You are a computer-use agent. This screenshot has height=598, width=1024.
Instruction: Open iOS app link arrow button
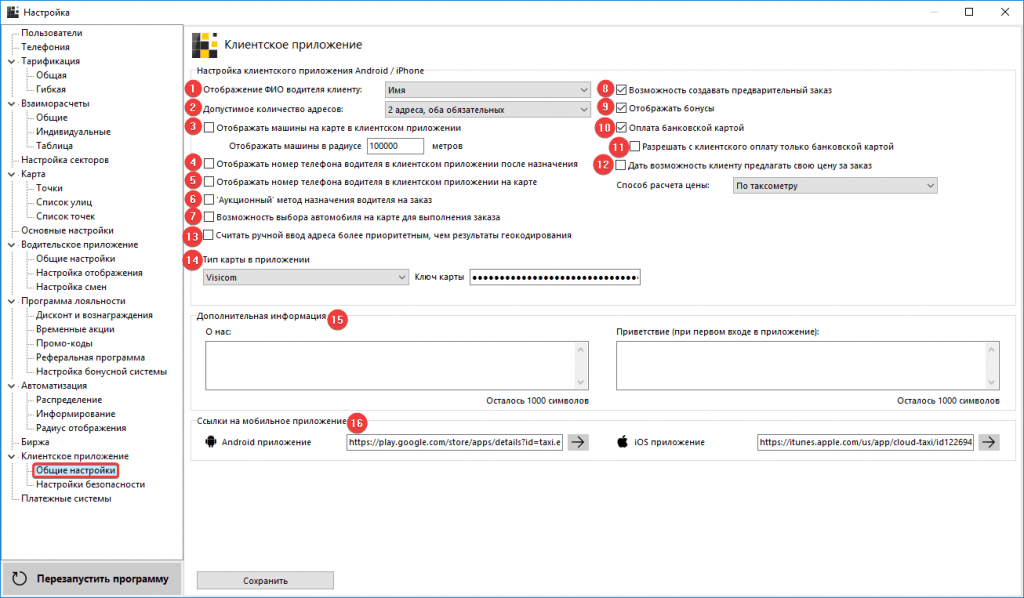pos(989,442)
